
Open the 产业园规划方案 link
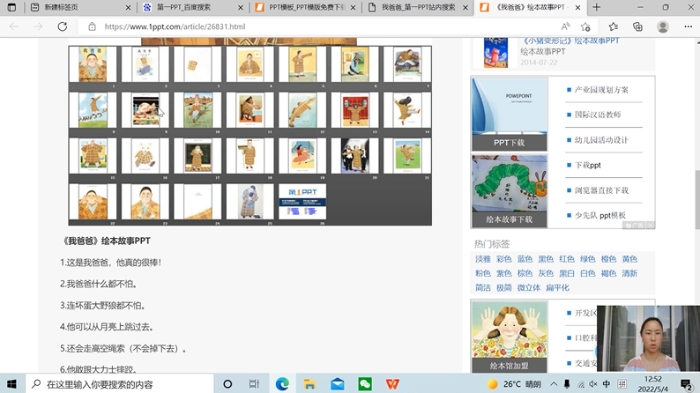[601, 90]
